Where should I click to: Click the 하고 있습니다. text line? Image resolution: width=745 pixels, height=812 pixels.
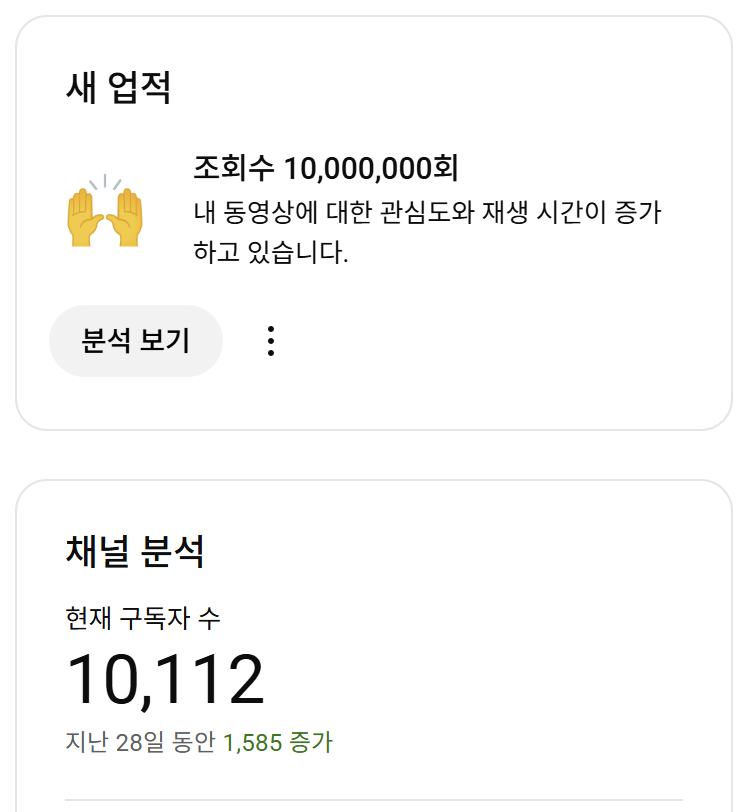[270, 252]
